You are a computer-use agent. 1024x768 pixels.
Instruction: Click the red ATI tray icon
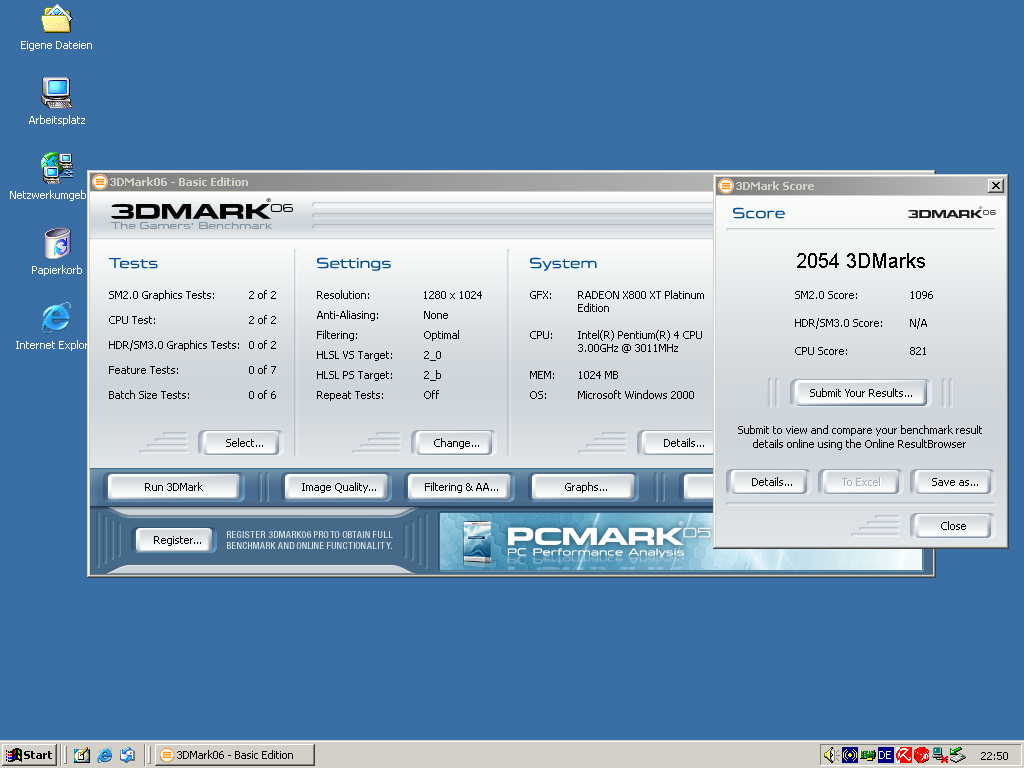pos(921,756)
